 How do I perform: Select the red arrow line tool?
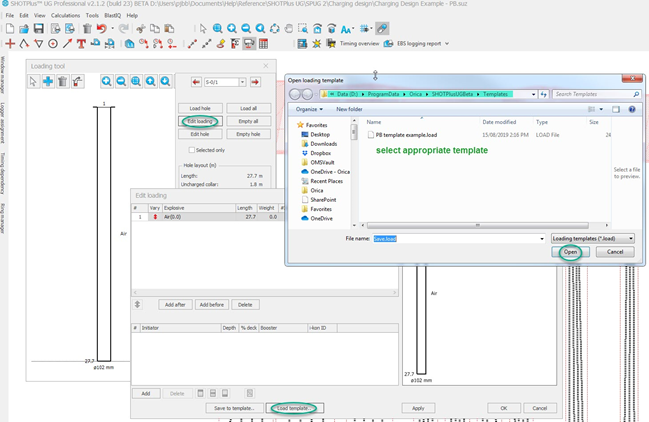(67, 43)
